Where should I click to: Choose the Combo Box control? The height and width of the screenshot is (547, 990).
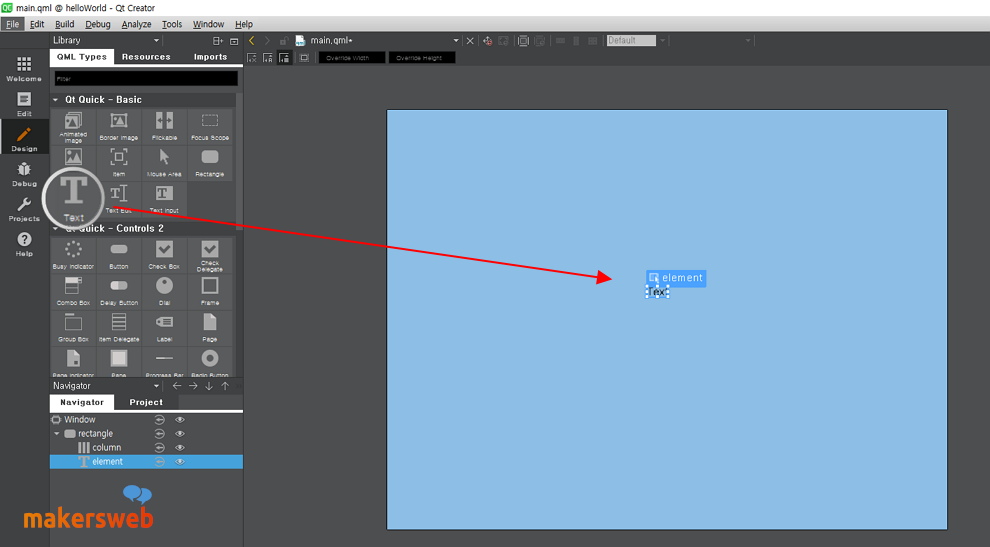coord(73,292)
